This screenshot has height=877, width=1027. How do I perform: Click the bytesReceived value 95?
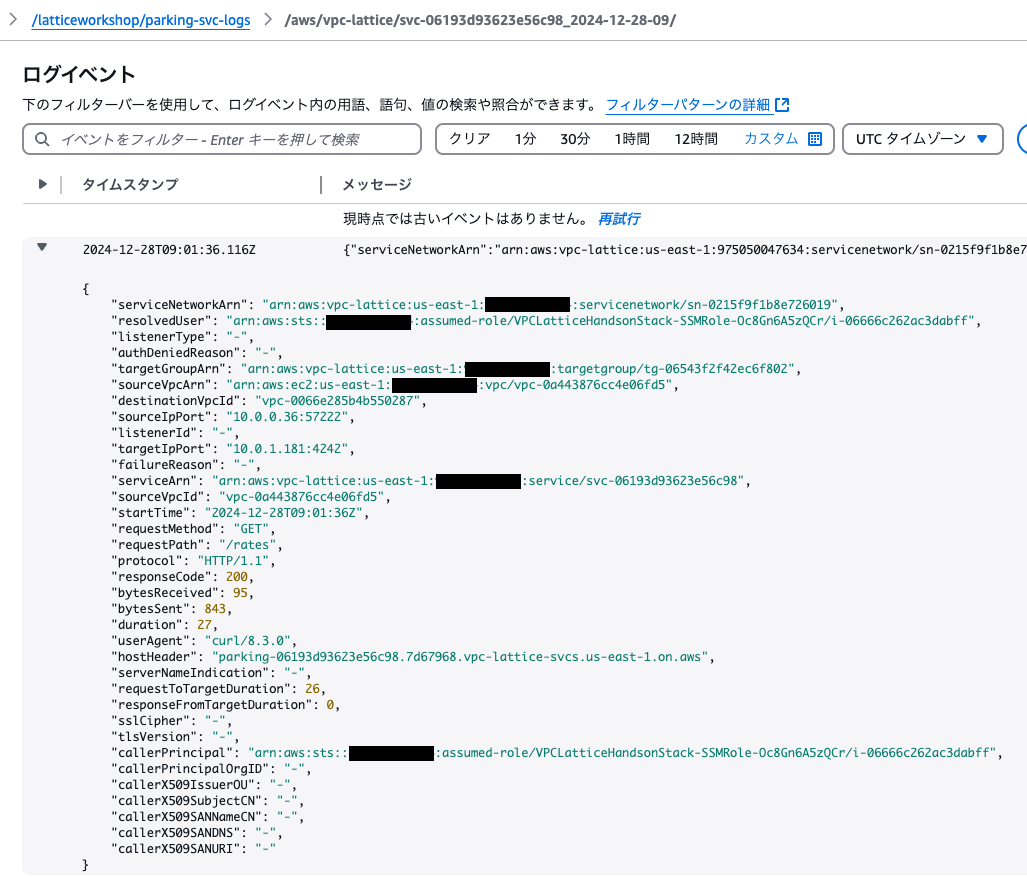tap(240, 593)
